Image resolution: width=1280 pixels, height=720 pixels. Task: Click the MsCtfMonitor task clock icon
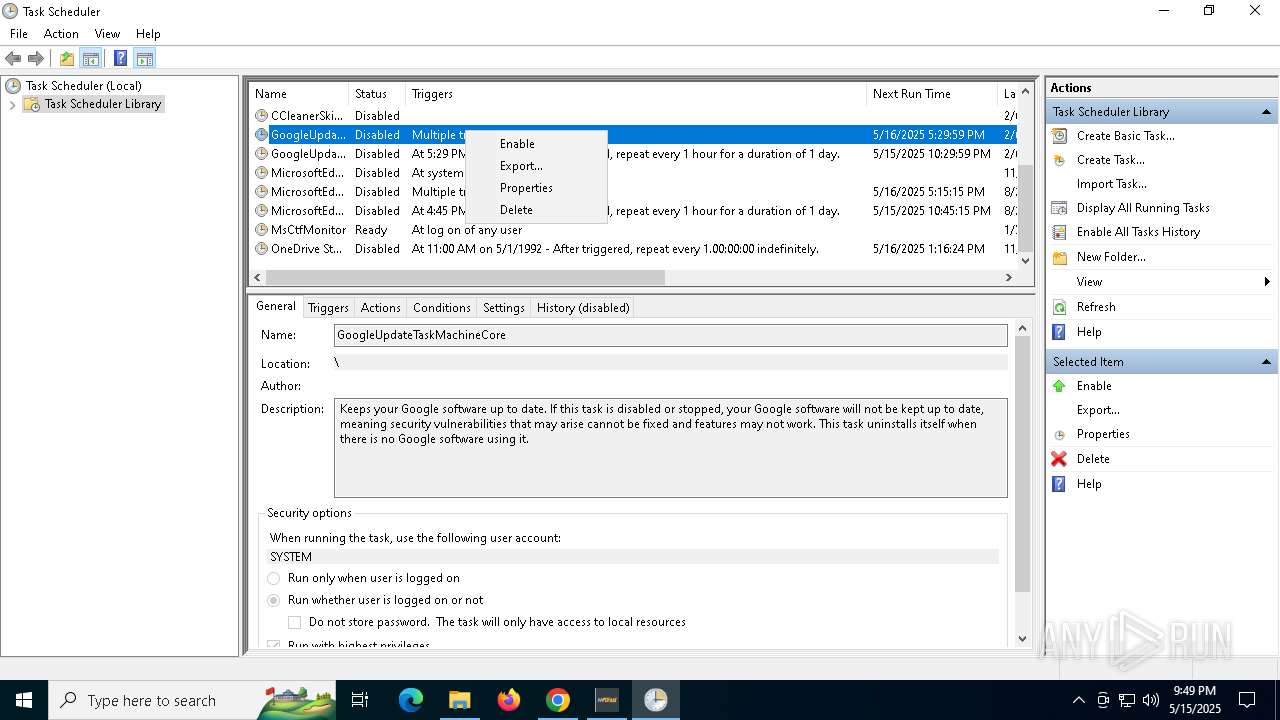coord(261,230)
